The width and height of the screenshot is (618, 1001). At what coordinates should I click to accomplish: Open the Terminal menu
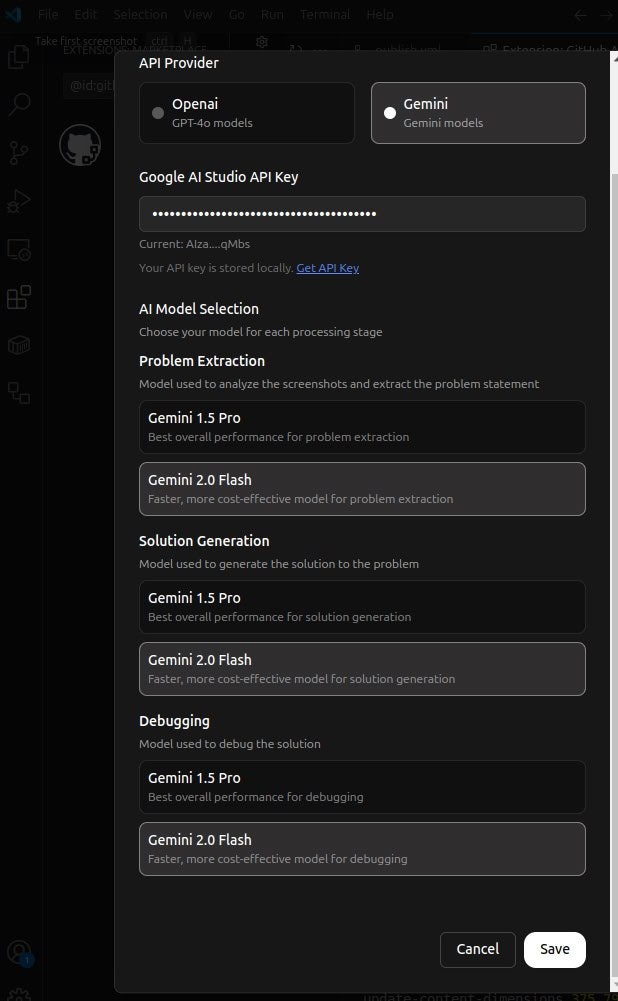point(325,14)
